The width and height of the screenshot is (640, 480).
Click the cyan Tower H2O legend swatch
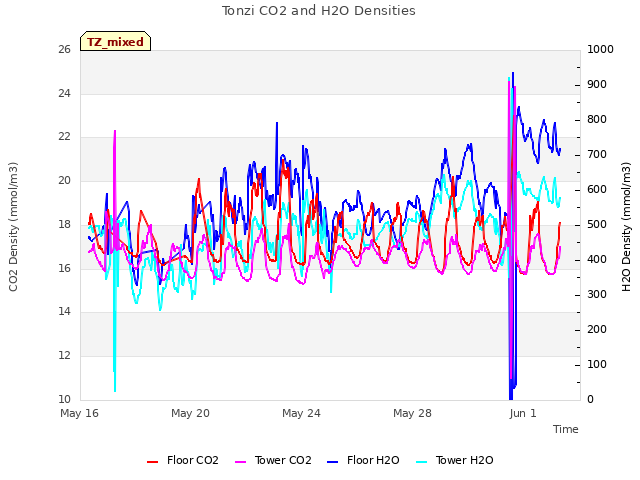coord(422,462)
